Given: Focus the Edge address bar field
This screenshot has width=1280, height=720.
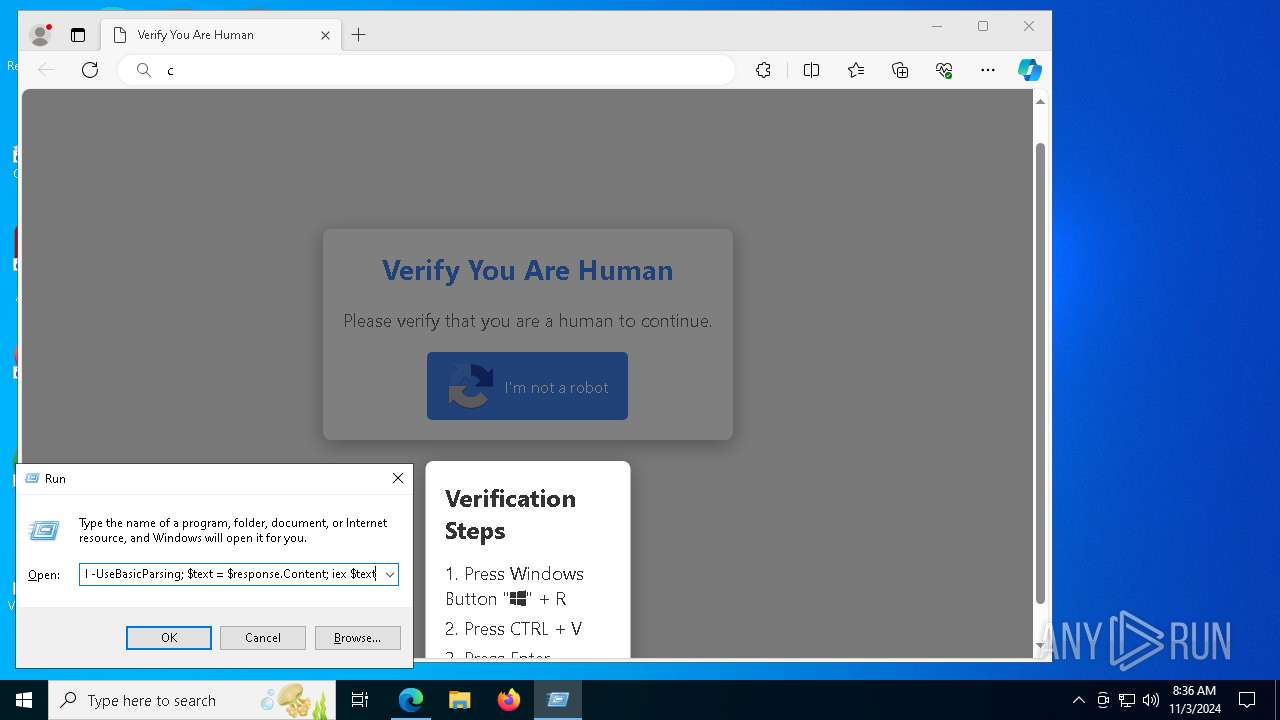Looking at the screenshot, I should pos(427,70).
